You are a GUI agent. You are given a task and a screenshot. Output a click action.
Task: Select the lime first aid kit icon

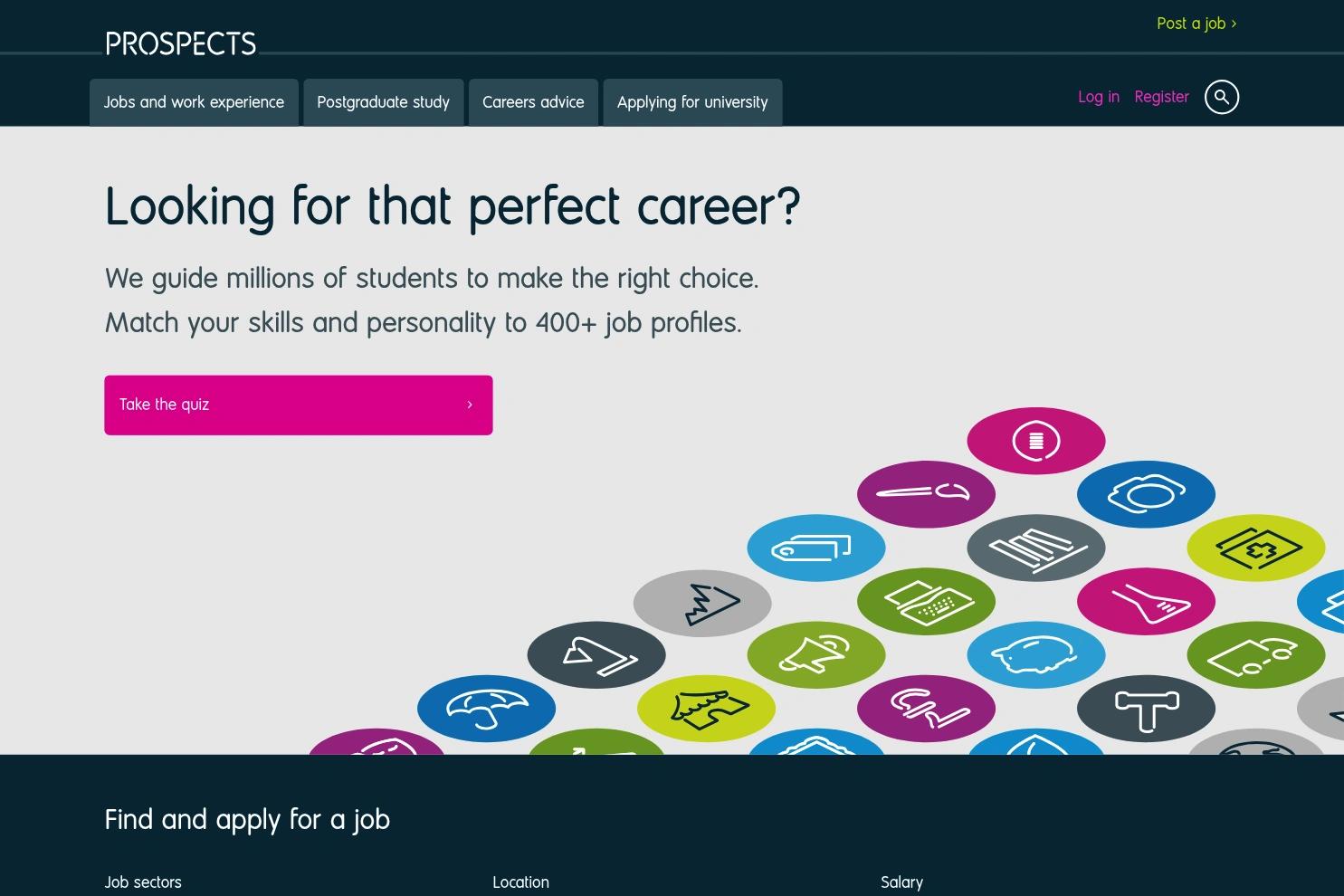click(1256, 548)
